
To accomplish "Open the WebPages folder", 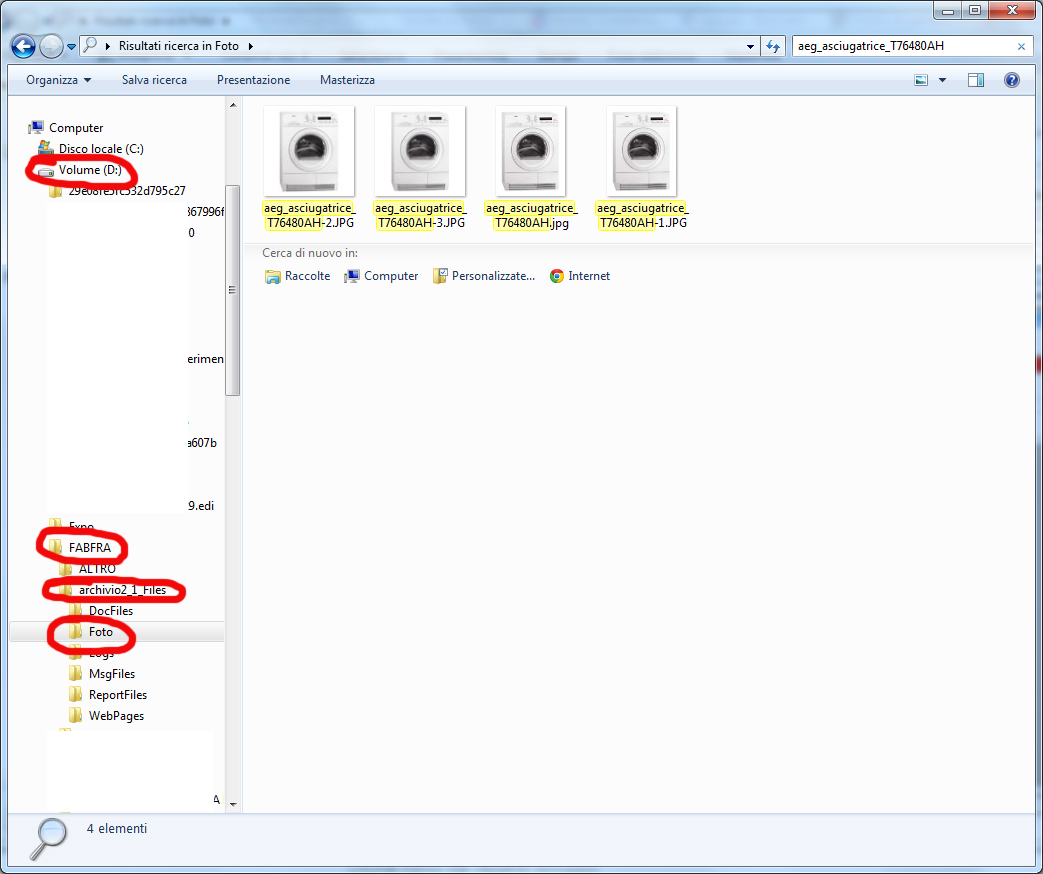I will (116, 716).
